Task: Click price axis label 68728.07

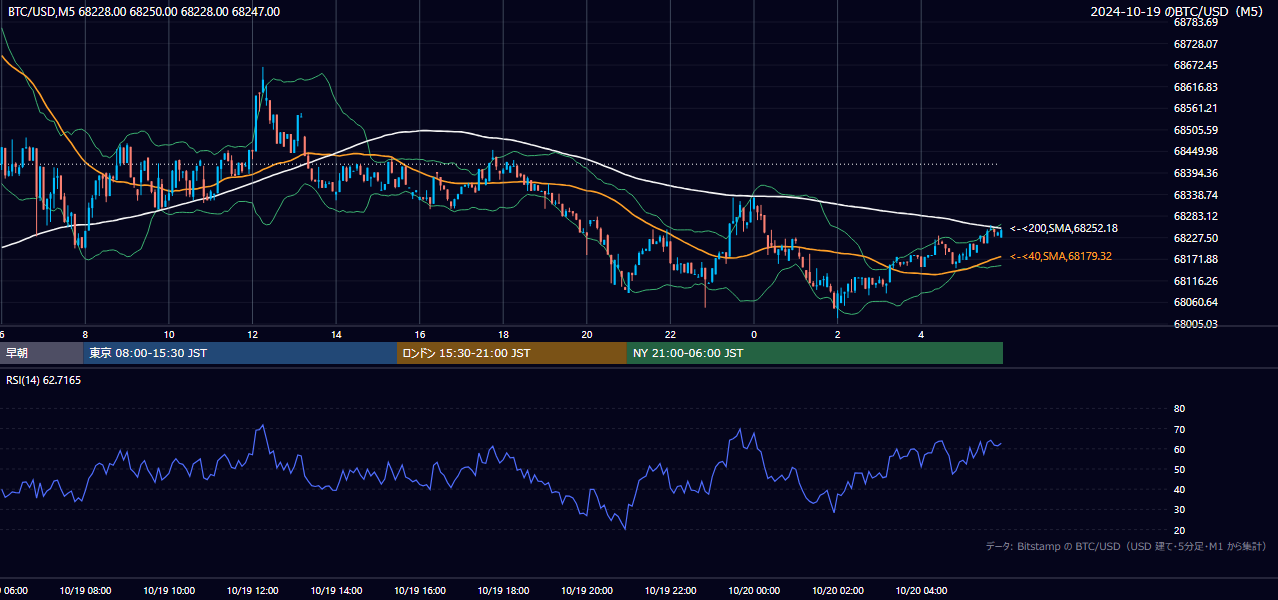Action: (1196, 44)
